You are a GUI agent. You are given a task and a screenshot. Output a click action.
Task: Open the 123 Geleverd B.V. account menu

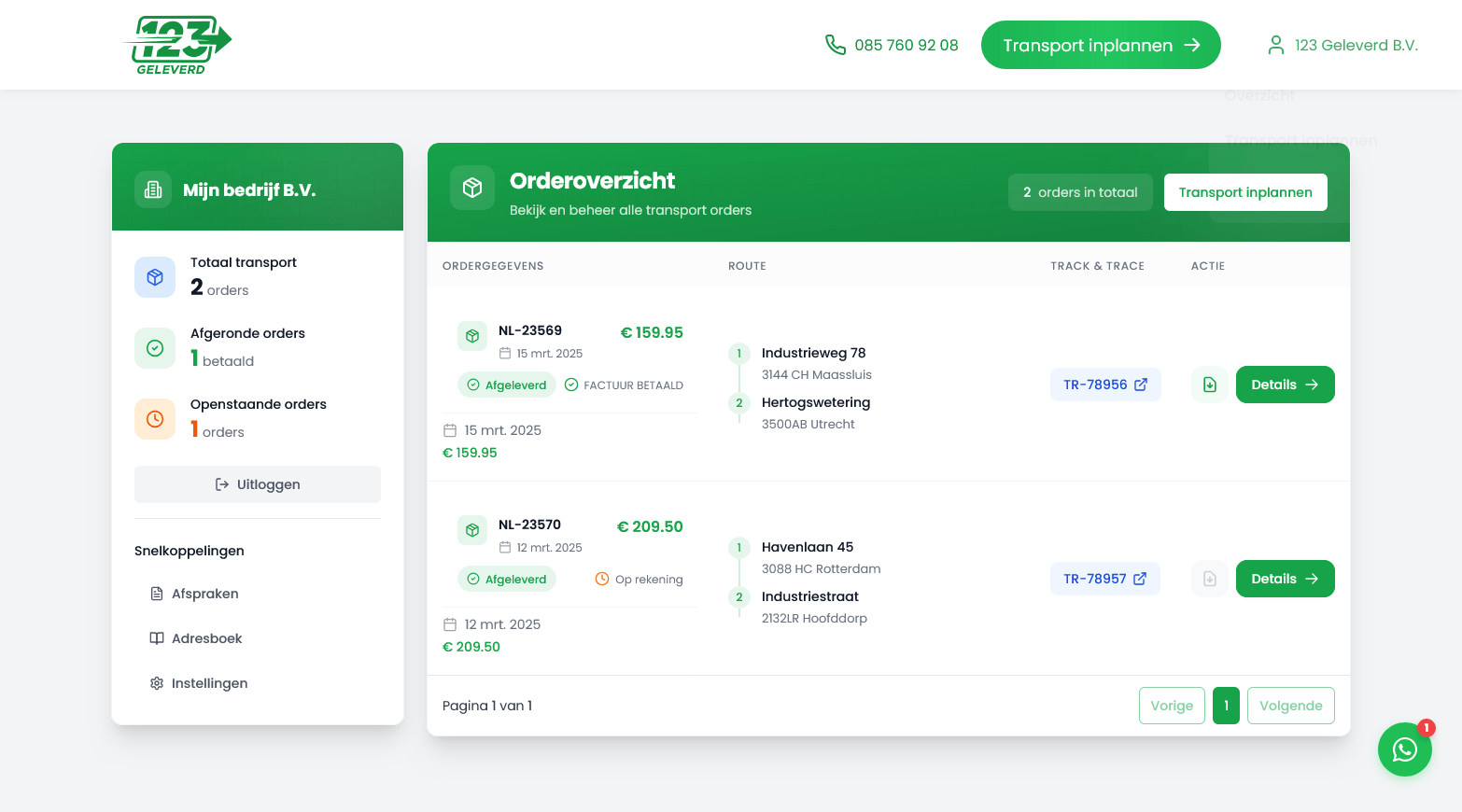point(1343,45)
